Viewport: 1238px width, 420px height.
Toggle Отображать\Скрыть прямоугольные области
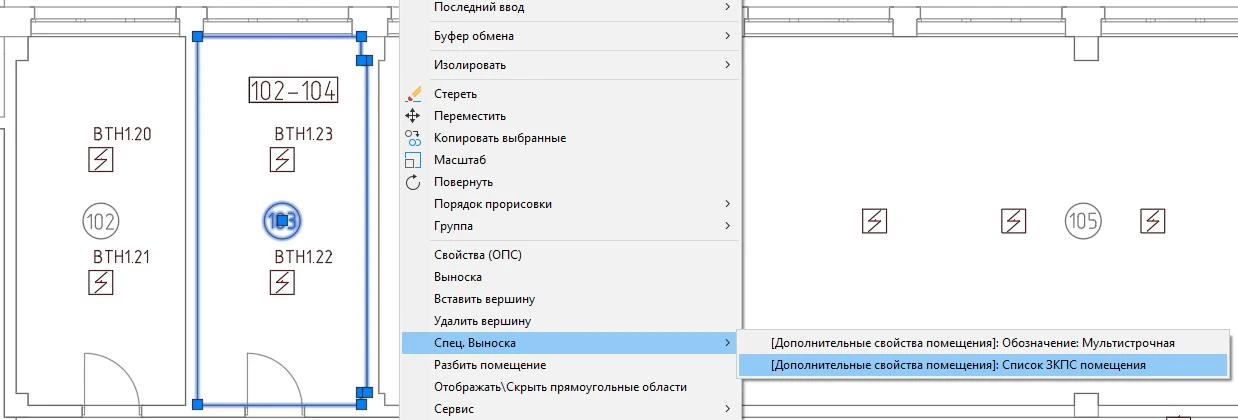pos(560,387)
